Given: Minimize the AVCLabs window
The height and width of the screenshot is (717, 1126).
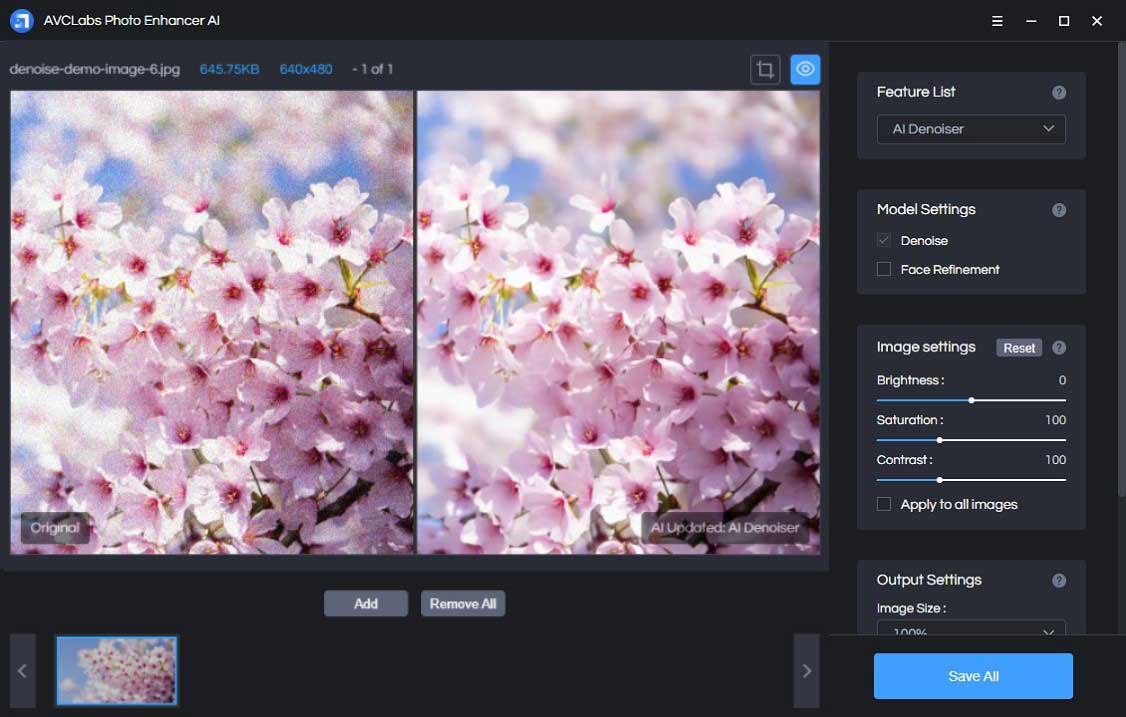Looking at the screenshot, I should (1030, 21).
